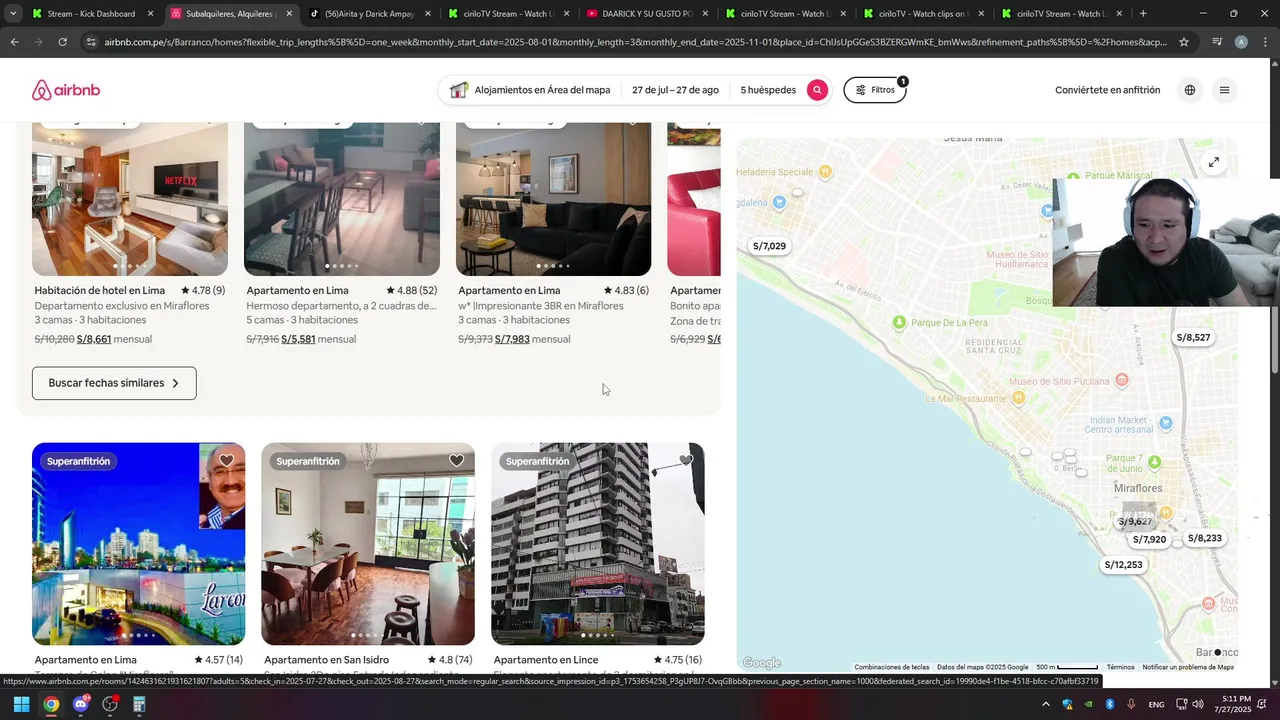Close the Subalquileres, Alquileres Airbnb tab
The width and height of the screenshot is (1280, 720).
(289, 14)
